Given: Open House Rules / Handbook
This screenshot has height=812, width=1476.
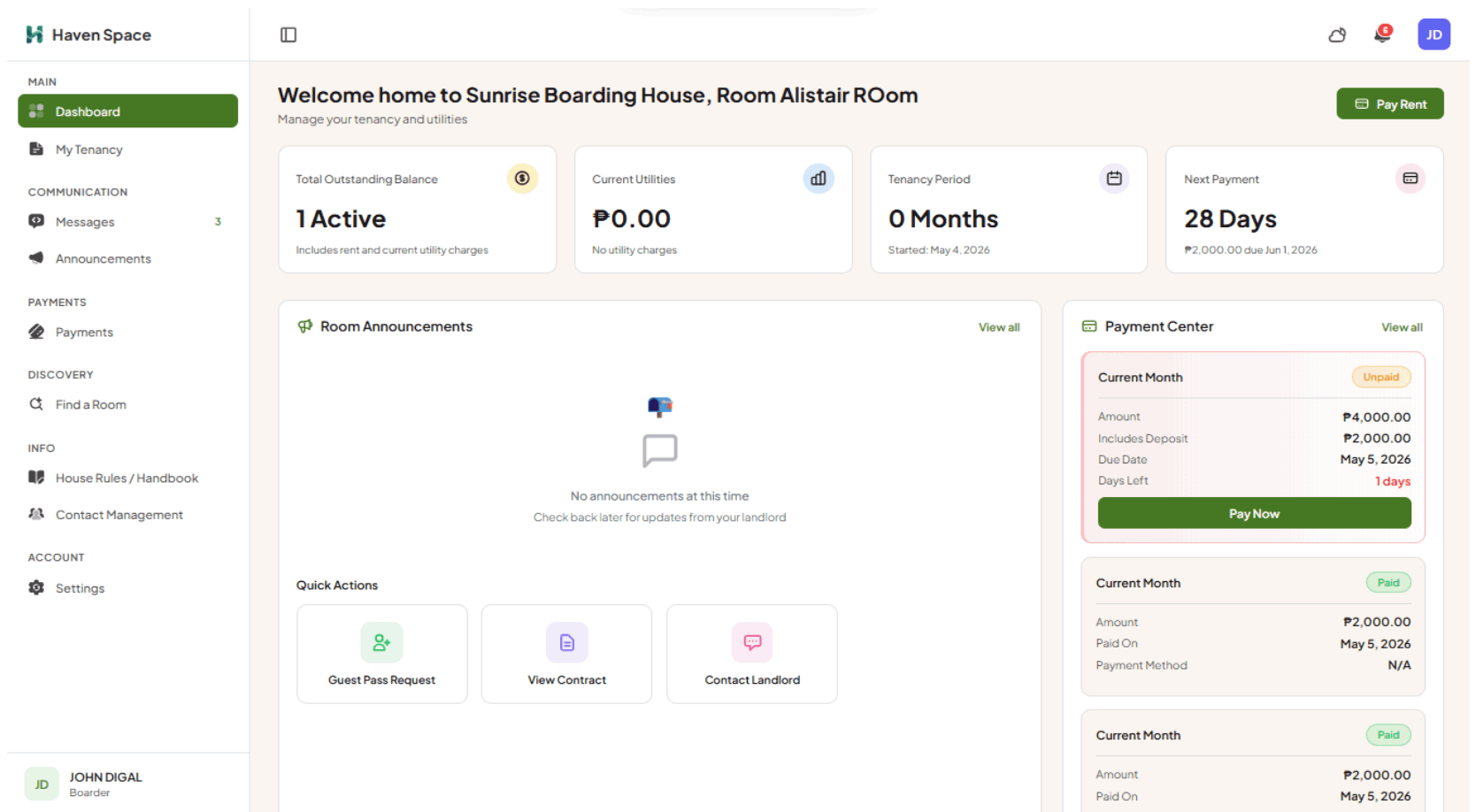Looking at the screenshot, I should coord(127,478).
